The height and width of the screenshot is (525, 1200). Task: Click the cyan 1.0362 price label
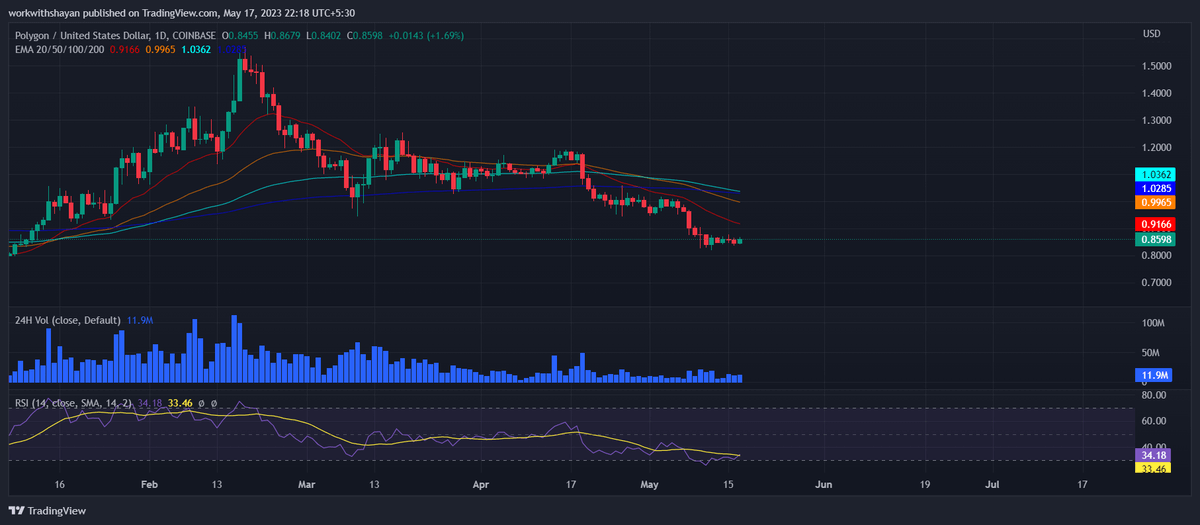[x=1158, y=174]
